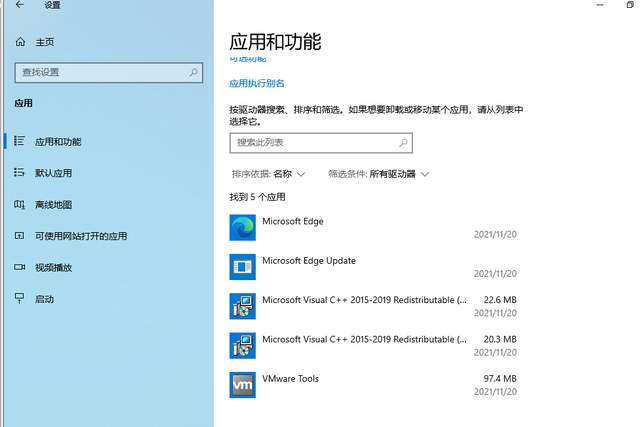This screenshot has width=640, height=427.
Task: Open 筛选条件: 所有驱动器 filter dropdown
Action: pos(378,174)
